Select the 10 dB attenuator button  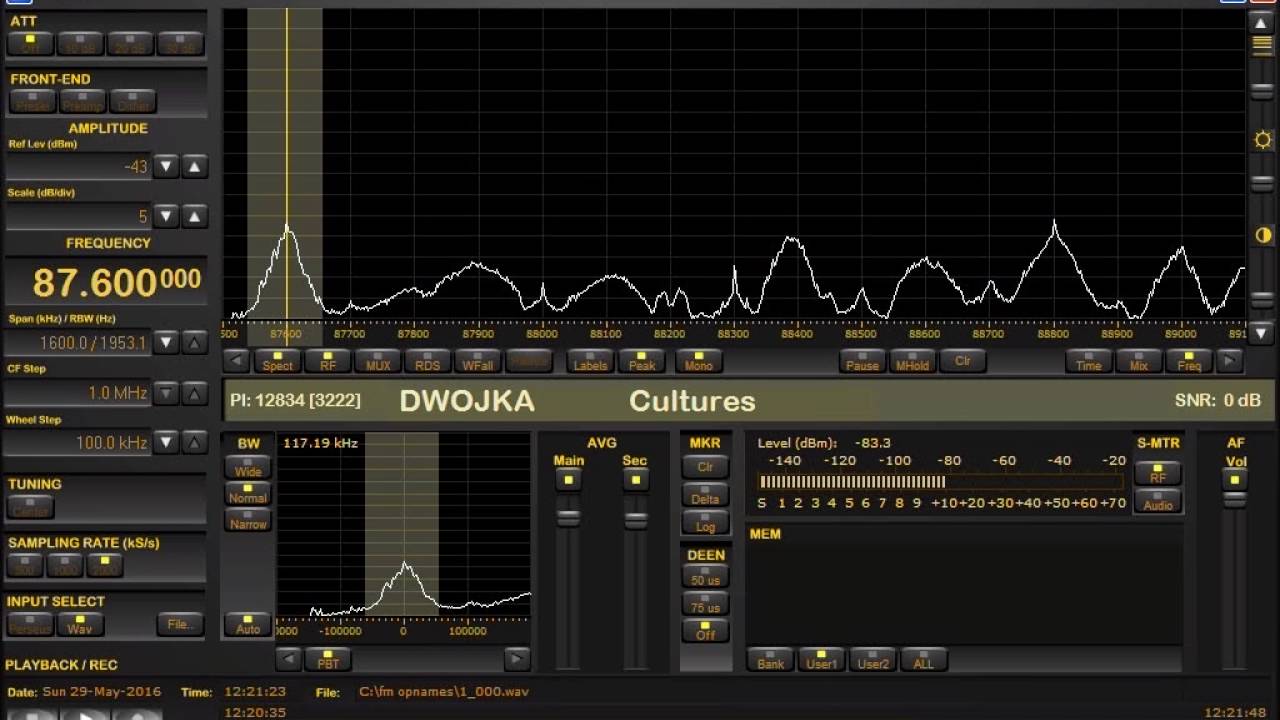pos(80,43)
